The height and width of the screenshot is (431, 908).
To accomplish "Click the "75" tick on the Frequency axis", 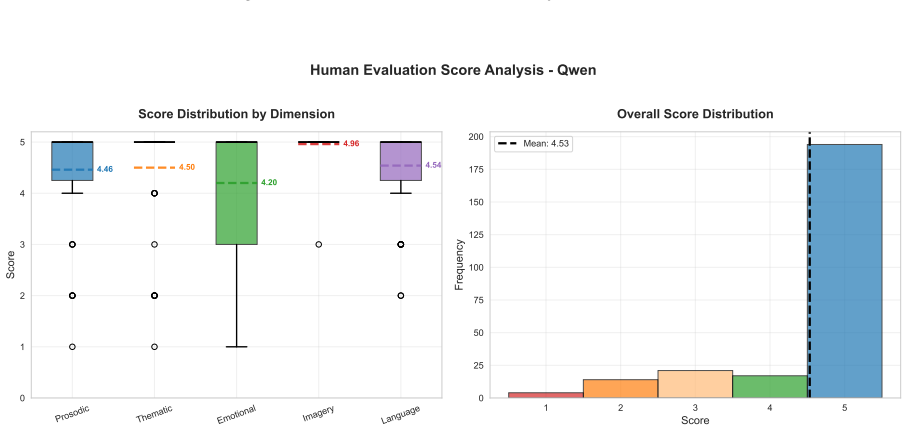I will [x=478, y=300].
